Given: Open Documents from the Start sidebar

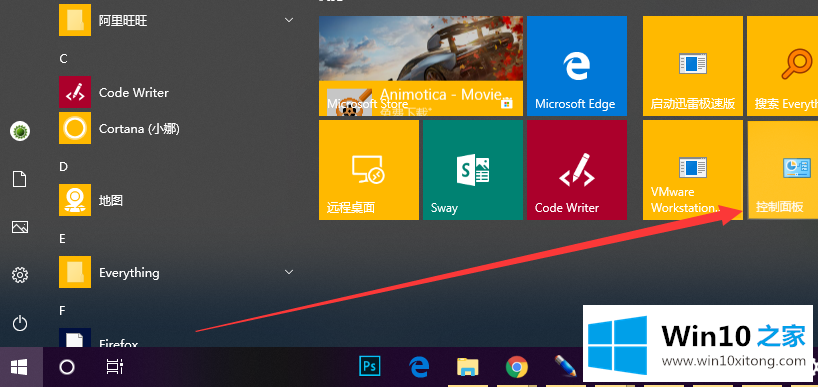Looking at the screenshot, I should click(20, 179).
